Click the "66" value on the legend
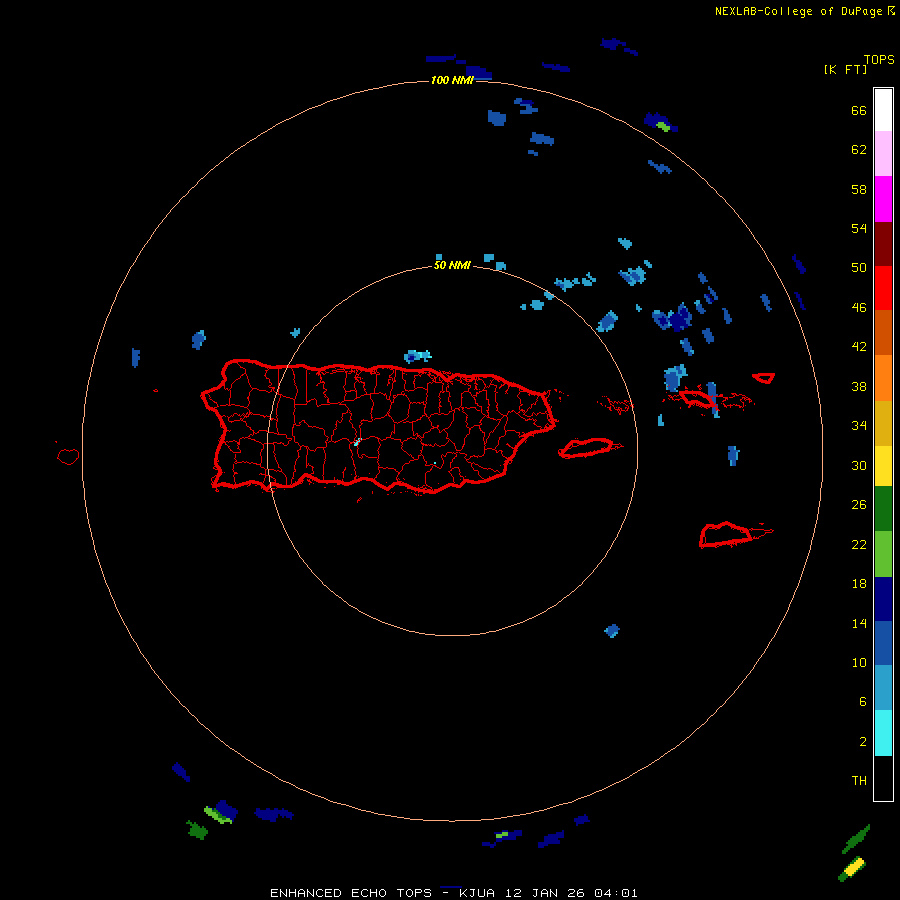The width and height of the screenshot is (900, 900). pos(859,110)
